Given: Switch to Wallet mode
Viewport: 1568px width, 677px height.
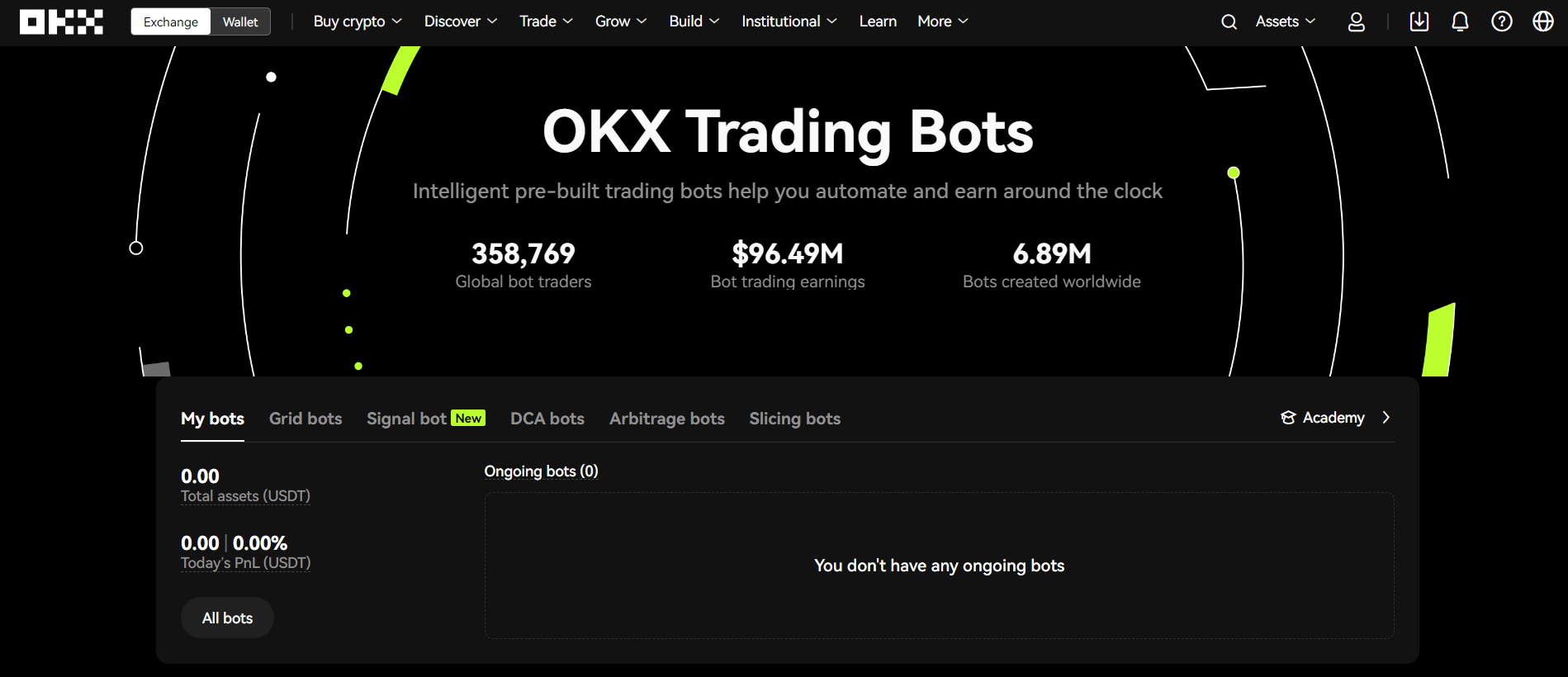Looking at the screenshot, I should [x=240, y=22].
